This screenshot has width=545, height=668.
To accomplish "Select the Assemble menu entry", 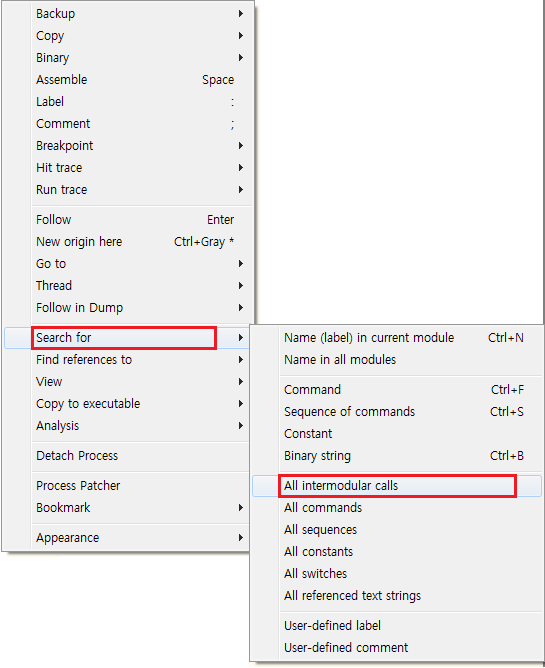I will (127, 80).
